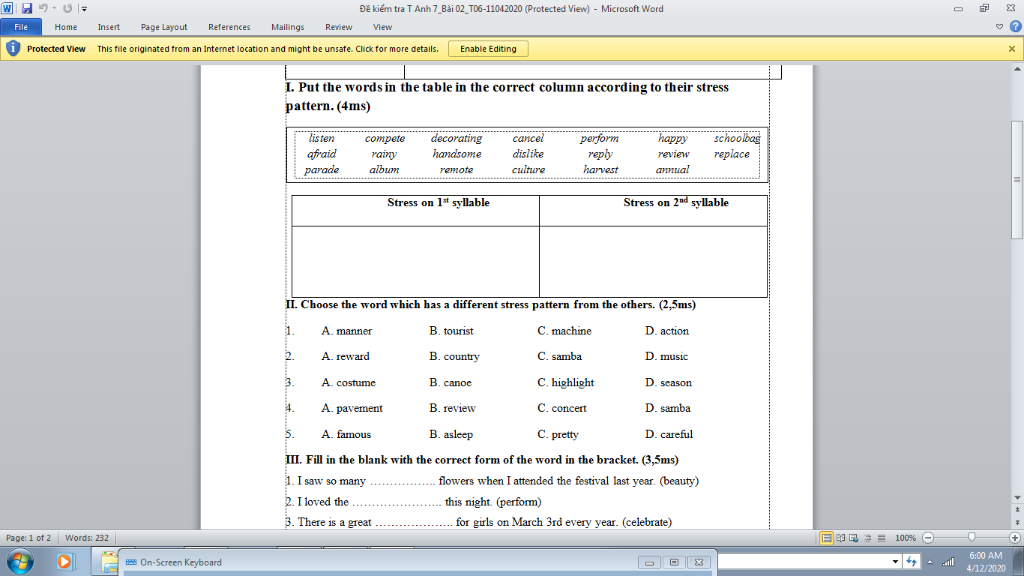The image size is (1024, 576).
Task: Click answer 'C. machine' in question 1
Action: coord(564,331)
